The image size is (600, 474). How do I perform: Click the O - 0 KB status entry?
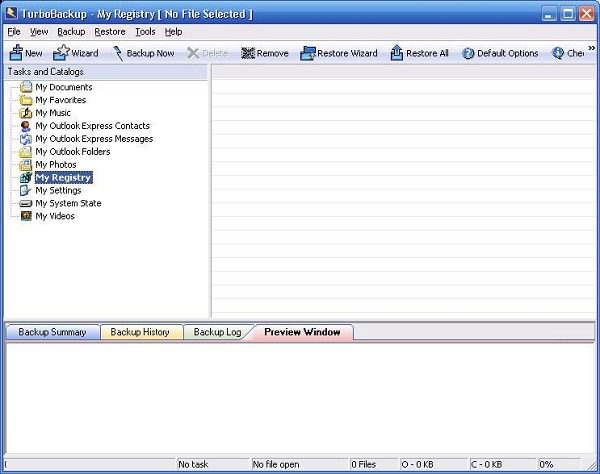(433, 464)
